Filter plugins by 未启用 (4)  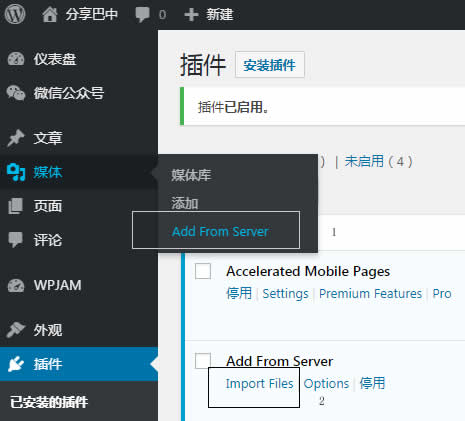[378, 162]
